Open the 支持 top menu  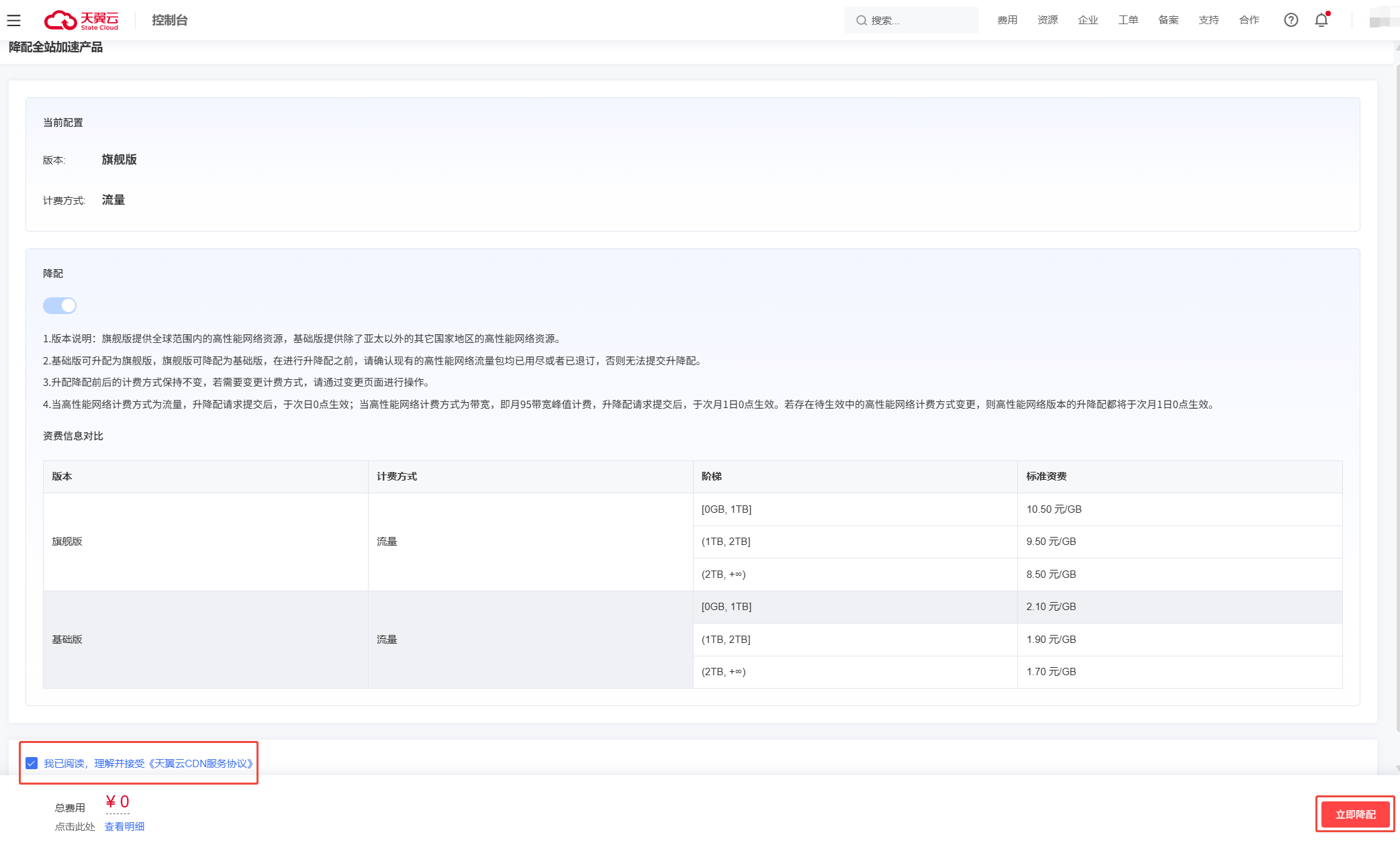click(x=1209, y=20)
